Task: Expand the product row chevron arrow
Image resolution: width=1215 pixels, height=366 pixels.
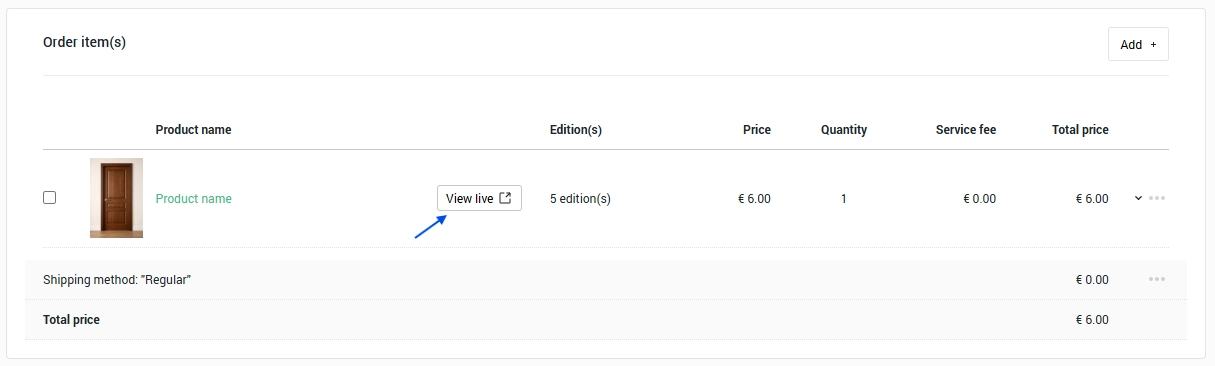Action: pos(1138,198)
